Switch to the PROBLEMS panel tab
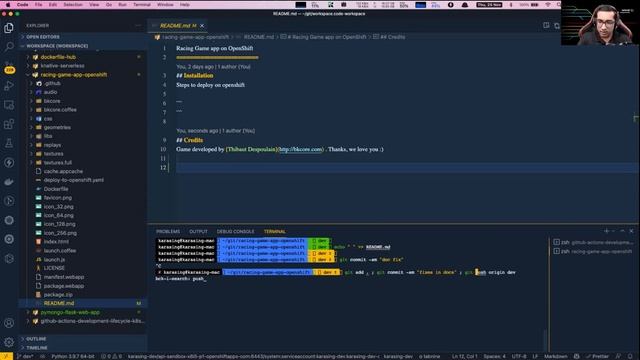Screen dimensions: 640x360 168,231
